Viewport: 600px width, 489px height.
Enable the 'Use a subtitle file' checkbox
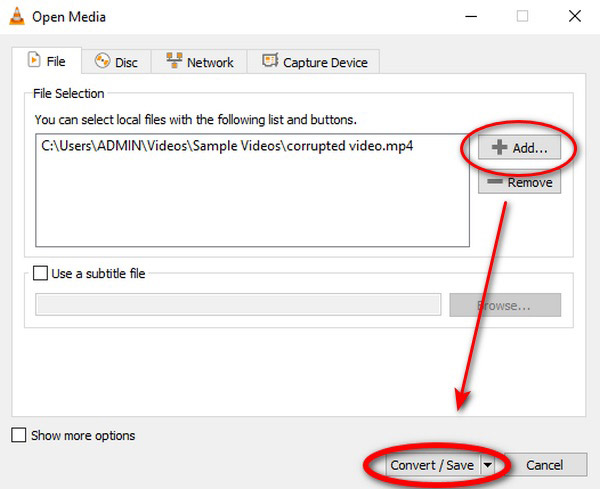click(x=40, y=273)
